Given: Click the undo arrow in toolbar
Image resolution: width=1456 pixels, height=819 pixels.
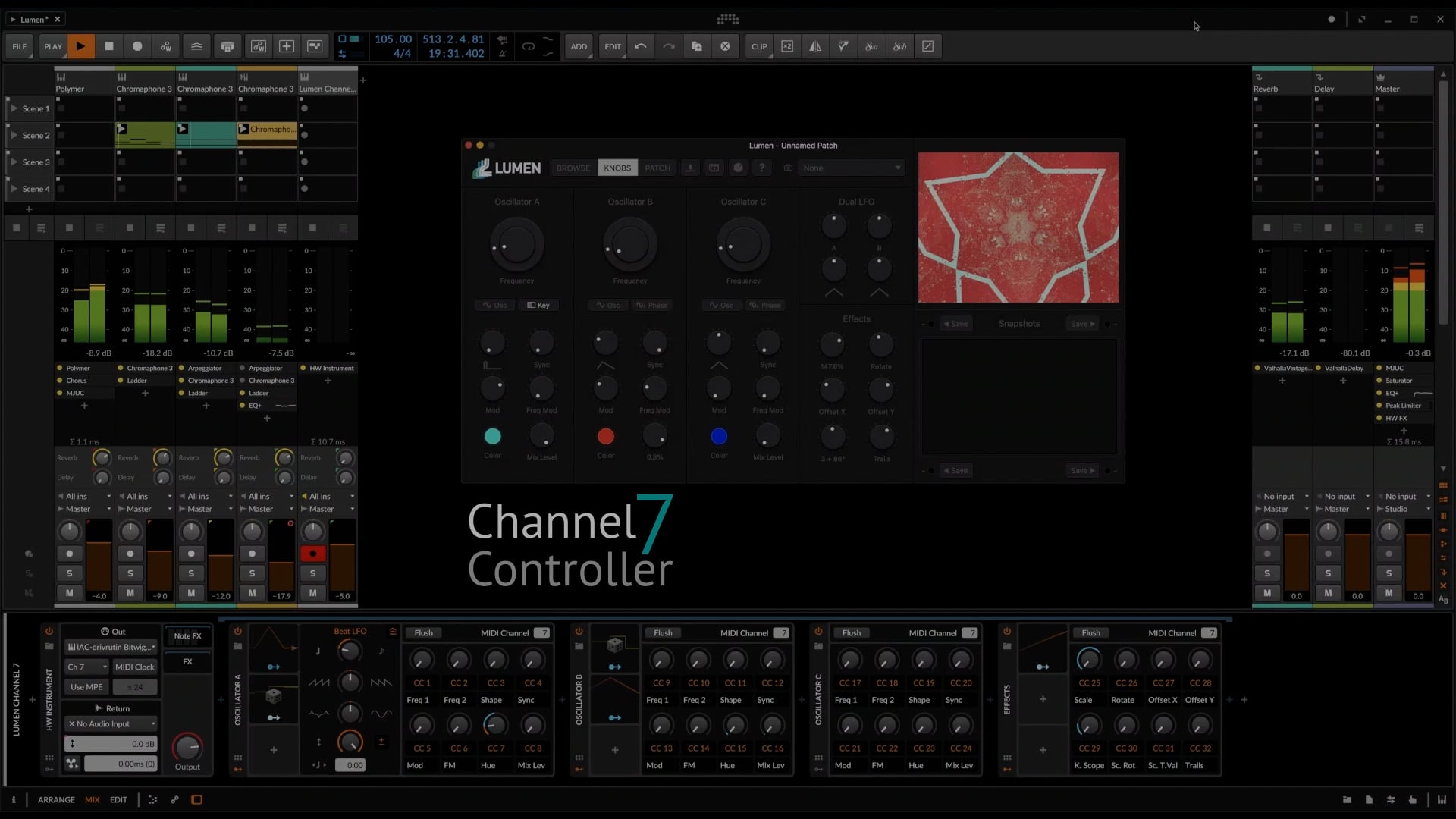Looking at the screenshot, I should (641, 46).
